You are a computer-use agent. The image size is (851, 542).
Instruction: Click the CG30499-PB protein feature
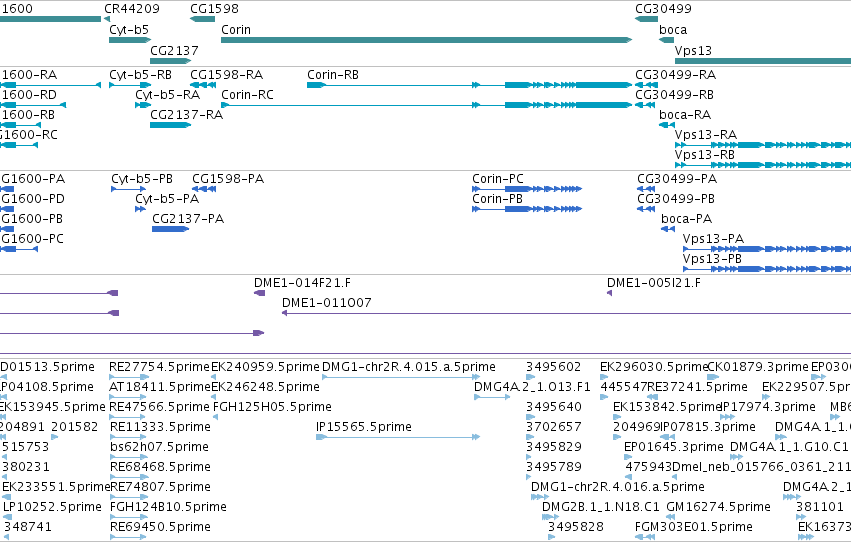646,209
